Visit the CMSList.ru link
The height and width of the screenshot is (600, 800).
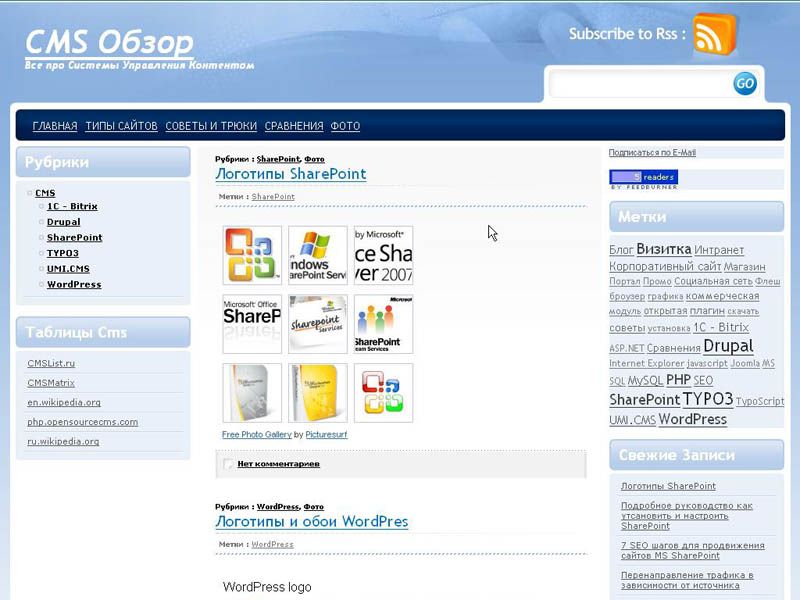click(x=51, y=363)
